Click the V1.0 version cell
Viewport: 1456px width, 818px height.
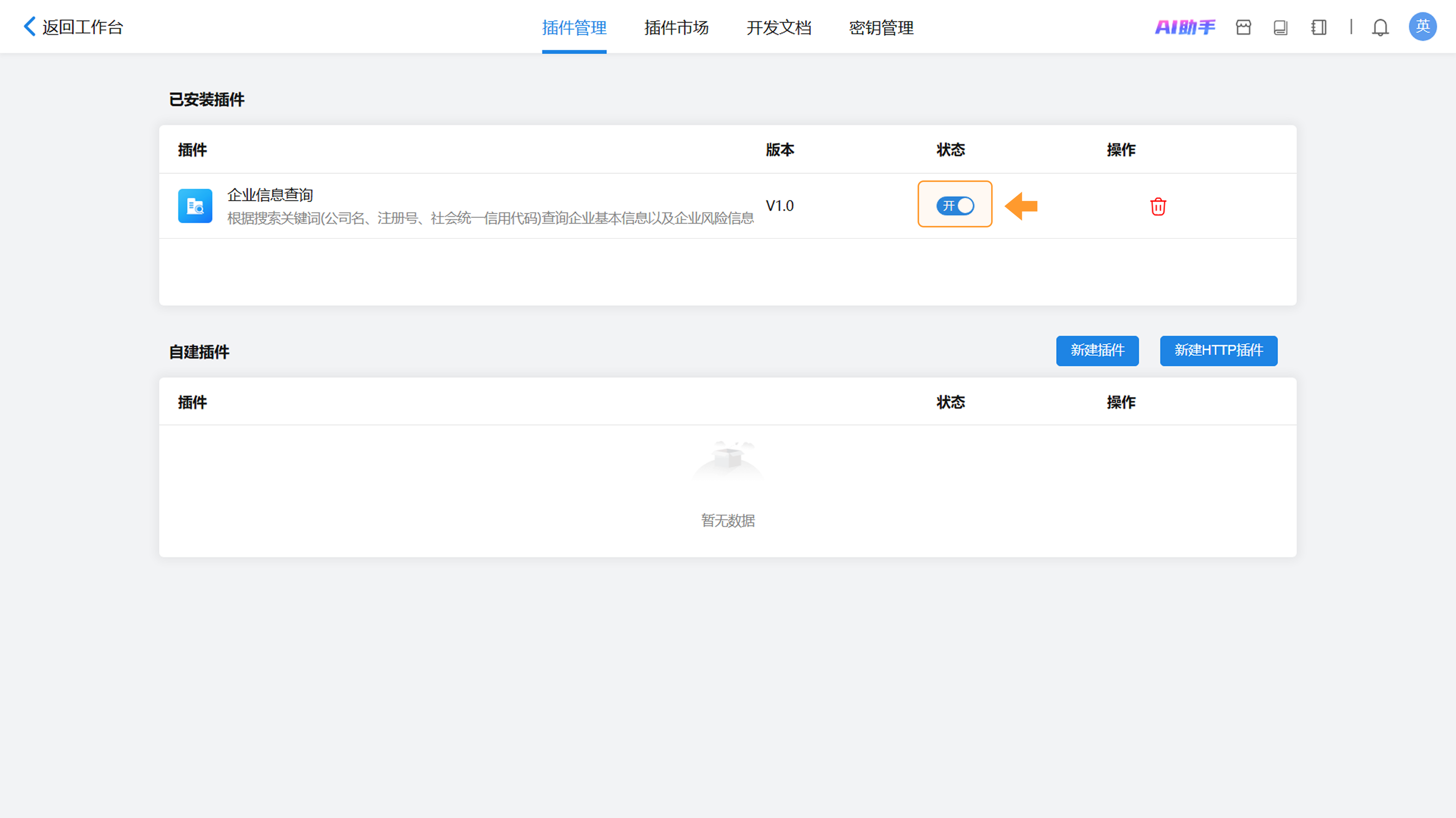(780, 205)
